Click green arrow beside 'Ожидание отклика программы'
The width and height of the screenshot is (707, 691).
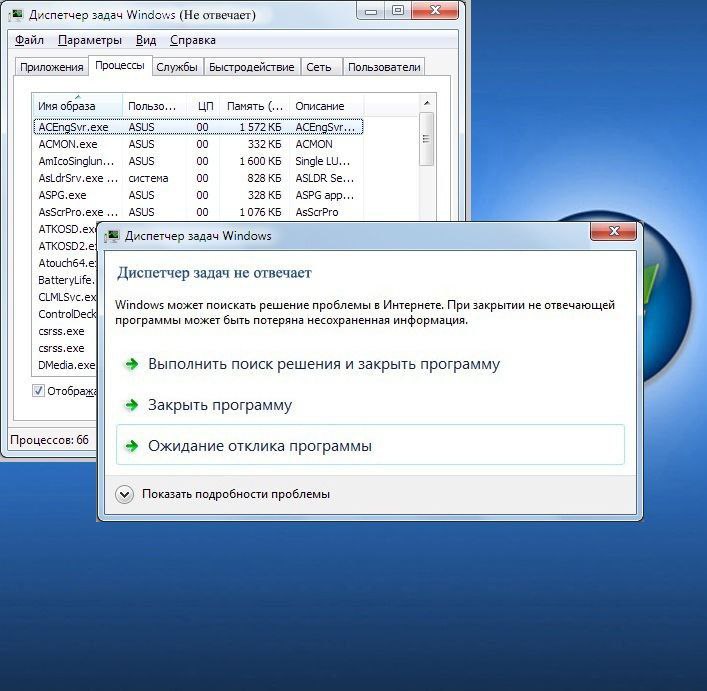pyautogui.click(x=132, y=446)
